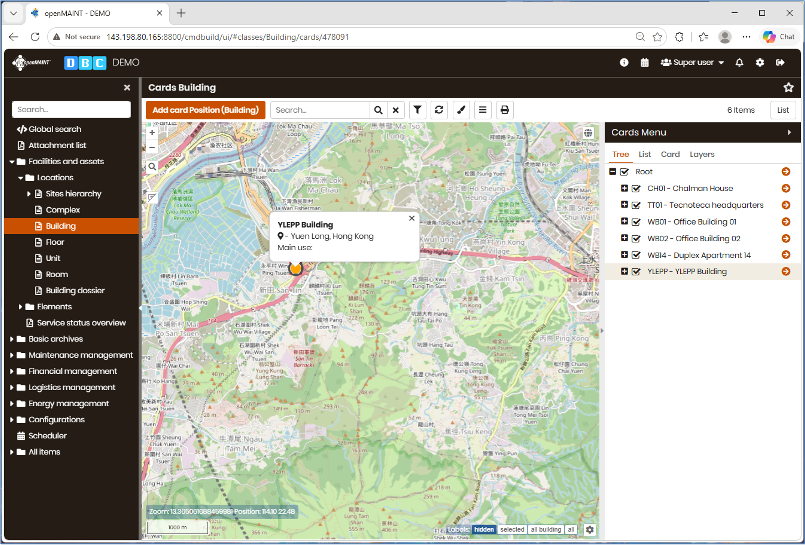Open the filter funnel icon

tap(418, 110)
